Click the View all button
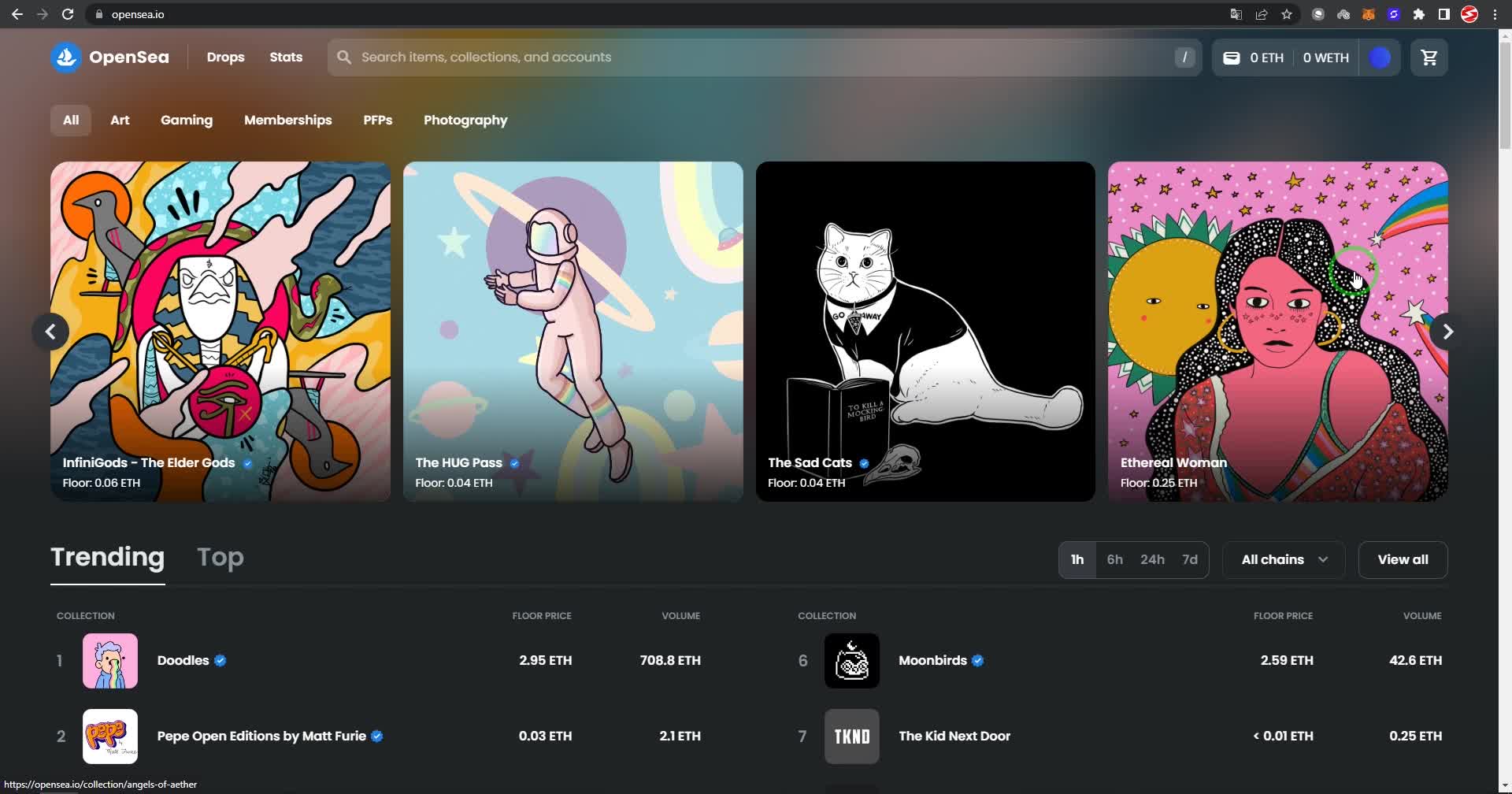 pyautogui.click(x=1403, y=559)
